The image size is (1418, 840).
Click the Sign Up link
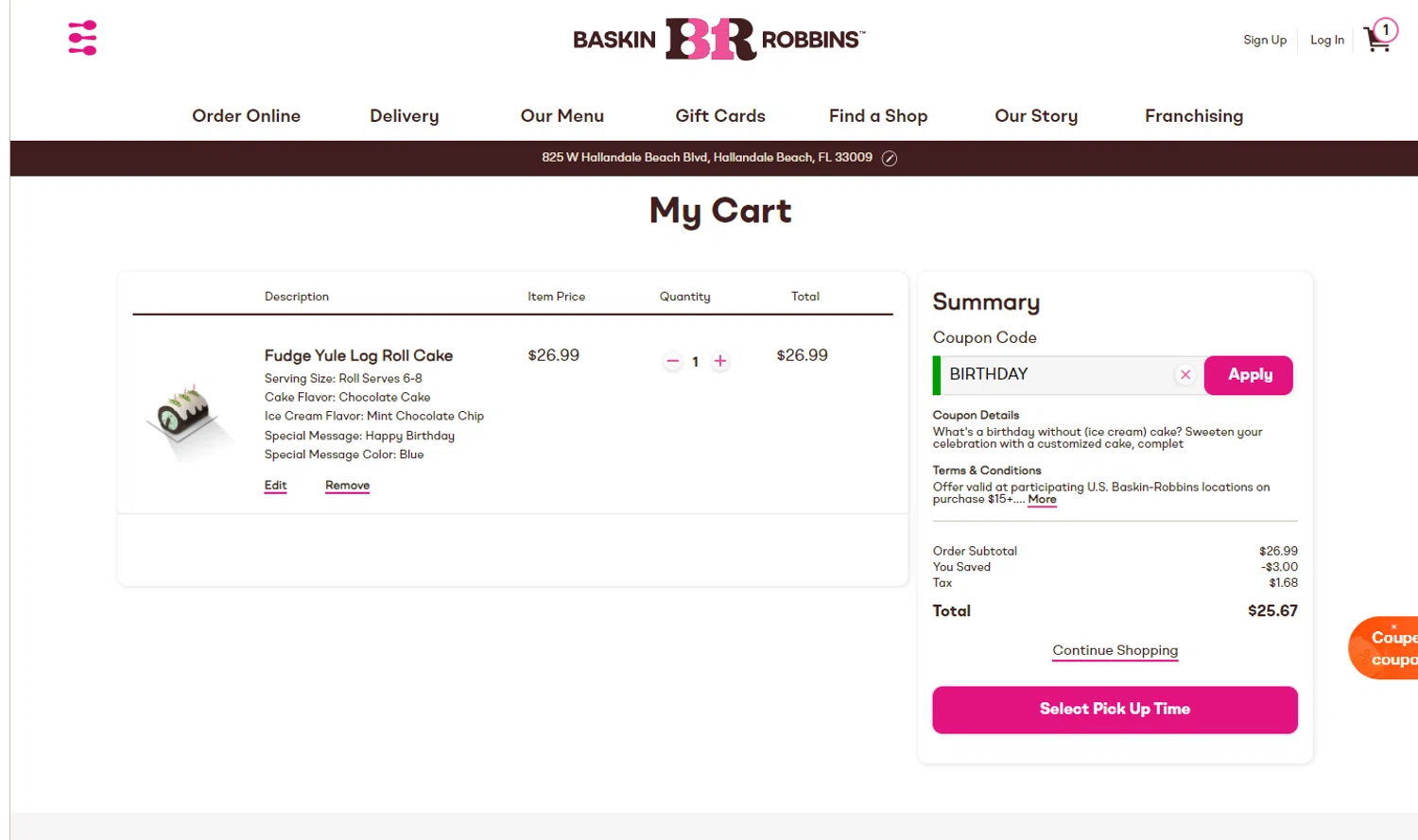(1265, 40)
